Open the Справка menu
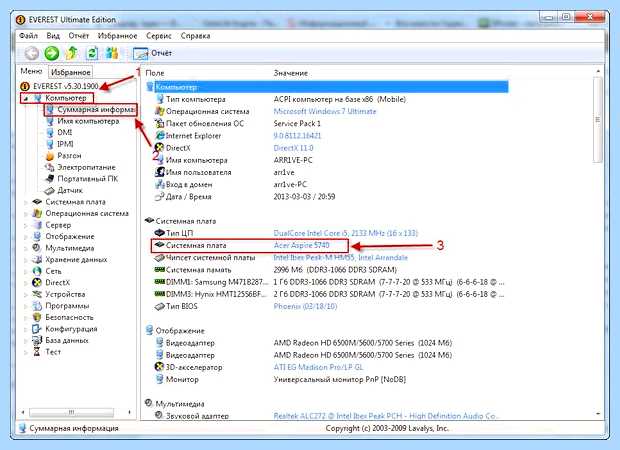This screenshot has width=620, height=450. pyautogui.click(x=195, y=36)
